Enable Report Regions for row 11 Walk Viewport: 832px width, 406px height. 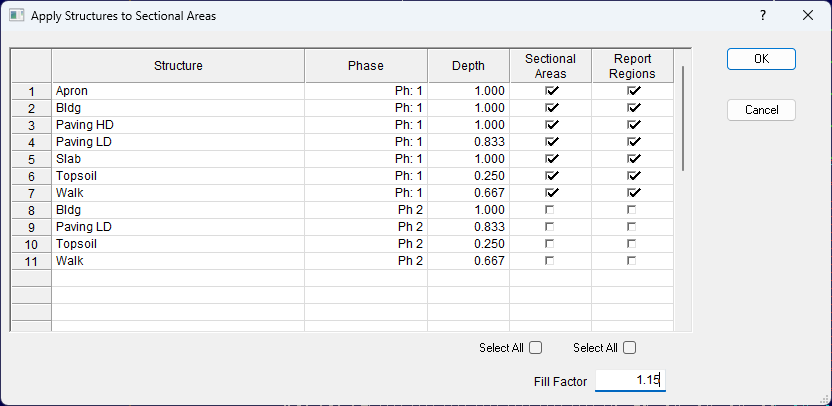pyautogui.click(x=631, y=261)
